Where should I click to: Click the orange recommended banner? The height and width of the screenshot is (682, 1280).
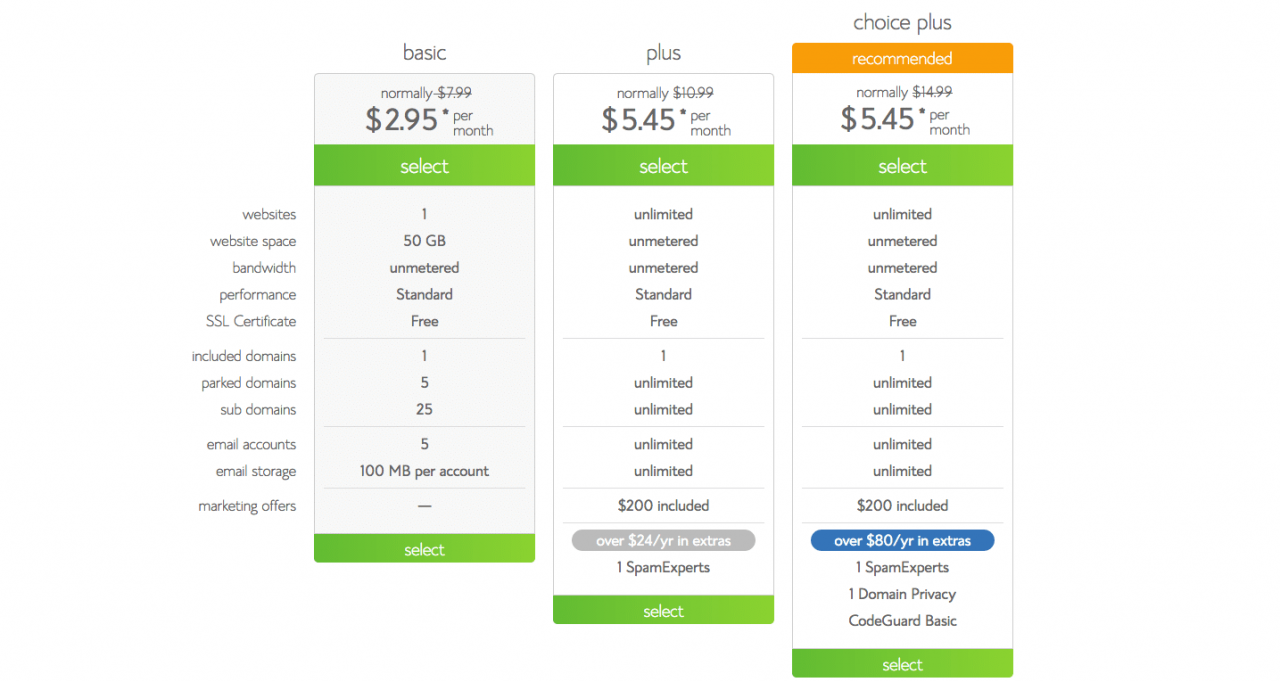pyautogui.click(x=902, y=59)
